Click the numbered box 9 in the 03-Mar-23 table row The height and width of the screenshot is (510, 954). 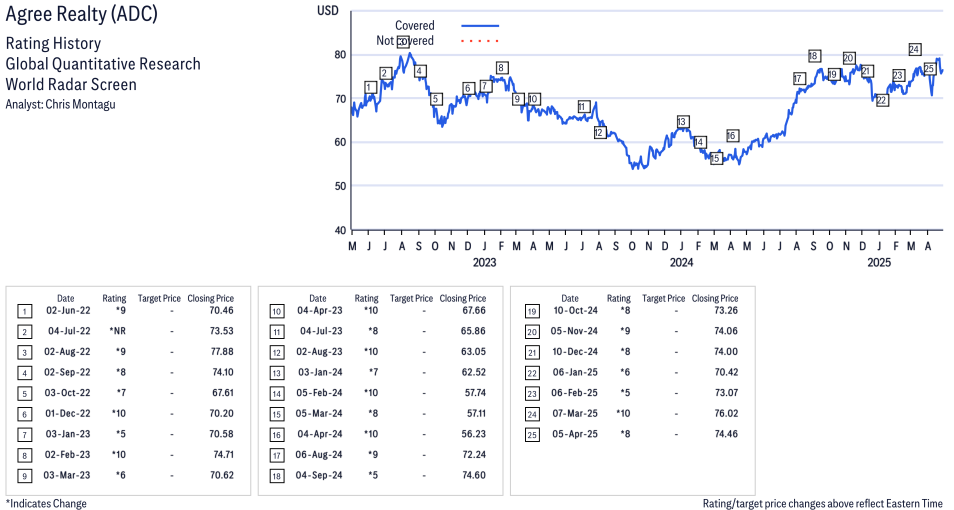(x=24, y=476)
